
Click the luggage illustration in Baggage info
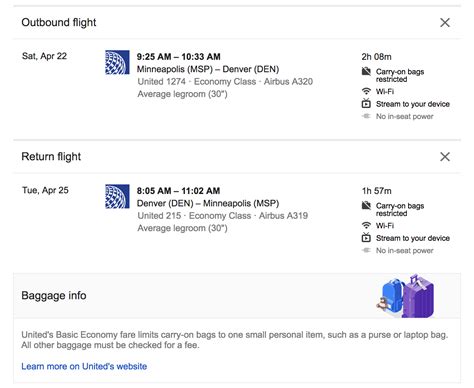[x=405, y=296]
